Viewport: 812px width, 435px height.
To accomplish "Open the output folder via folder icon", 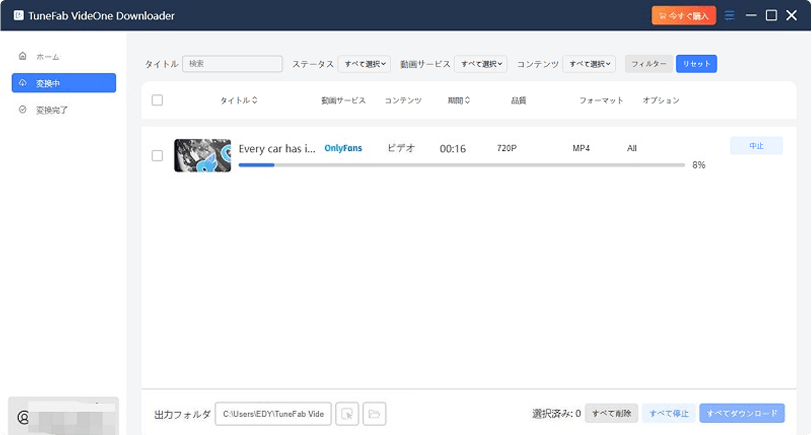I will coord(374,413).
